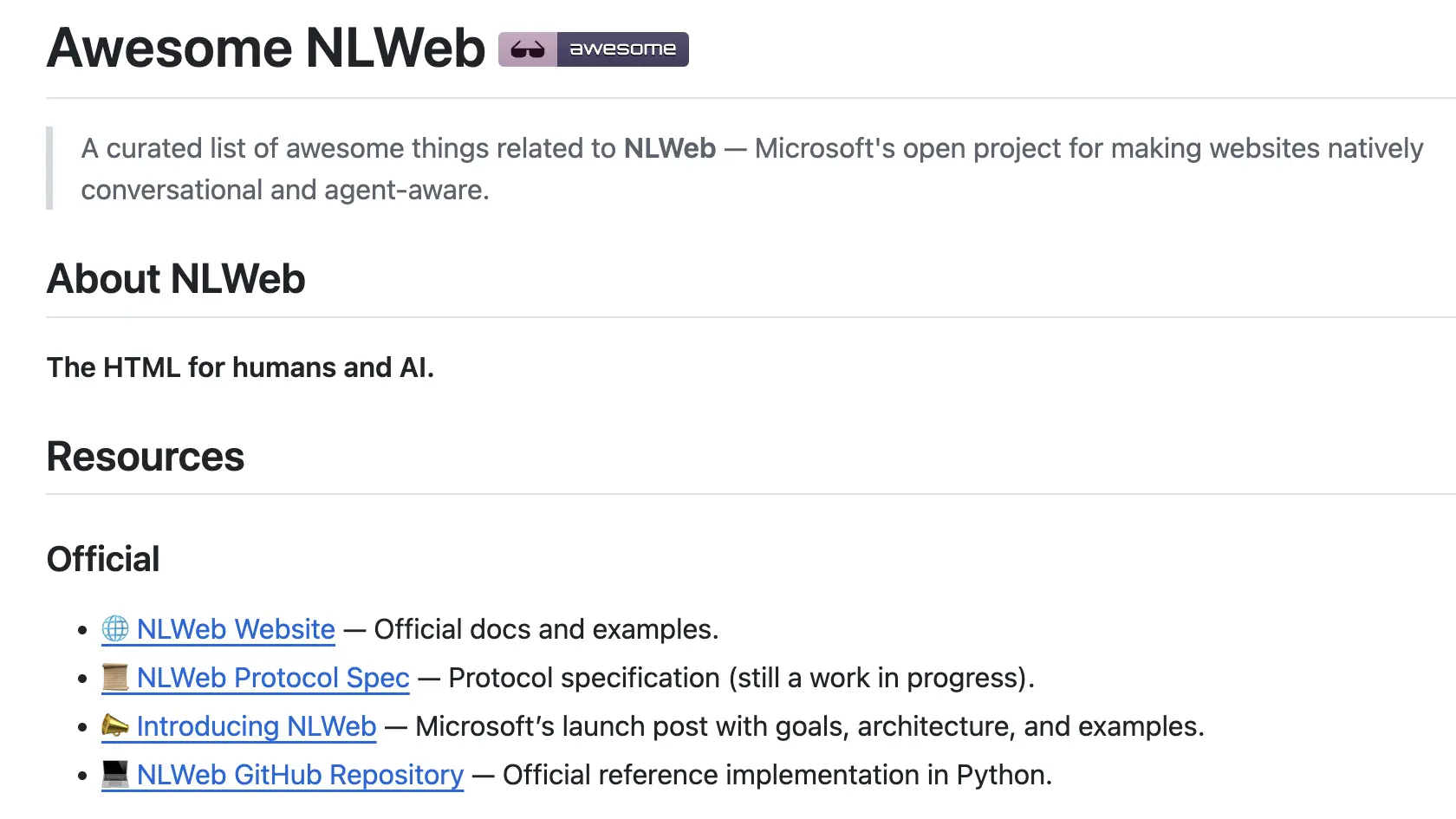
Task: Click the 'conversational and agent-aware' quote line
Action: click(285, 190)
